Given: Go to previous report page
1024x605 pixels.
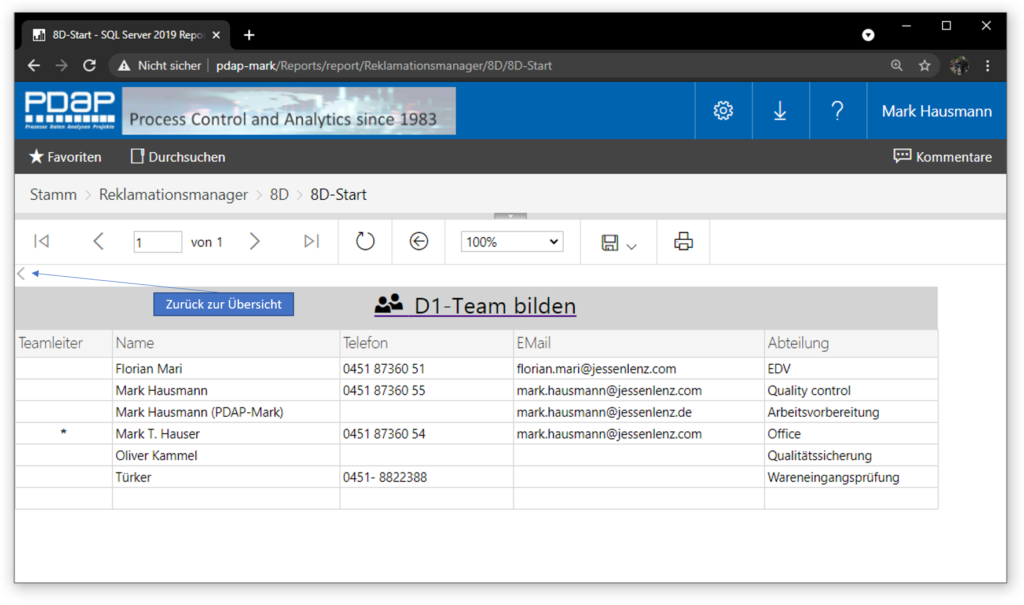Looking at the screenshot, I should (98, 242).
